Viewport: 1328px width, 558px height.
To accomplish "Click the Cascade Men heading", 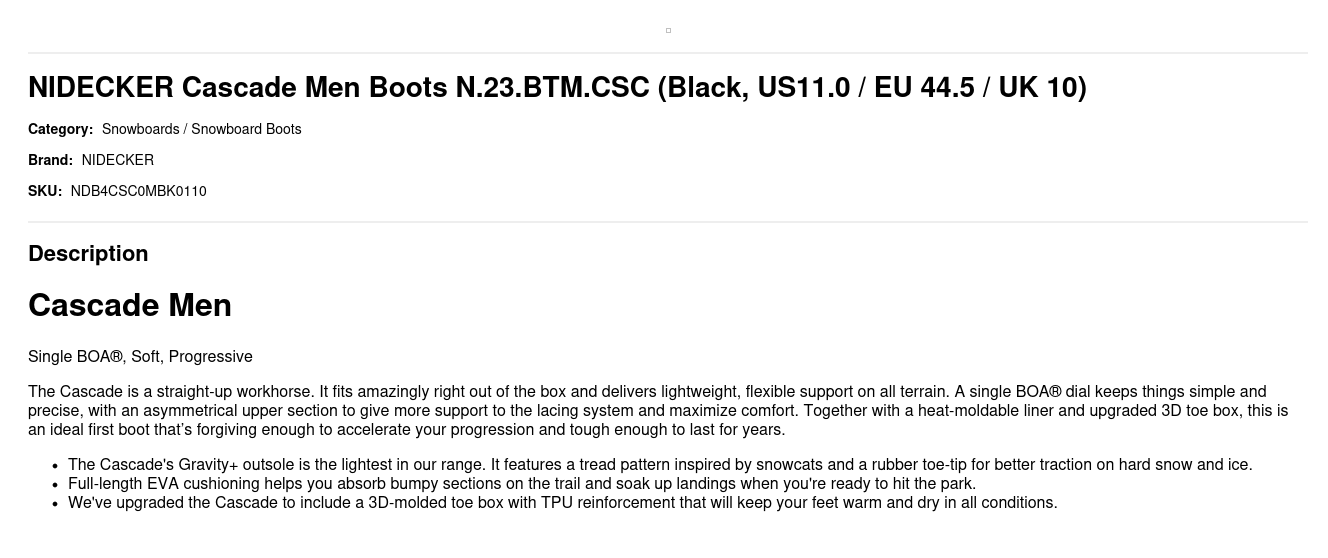I will (130, 305).
